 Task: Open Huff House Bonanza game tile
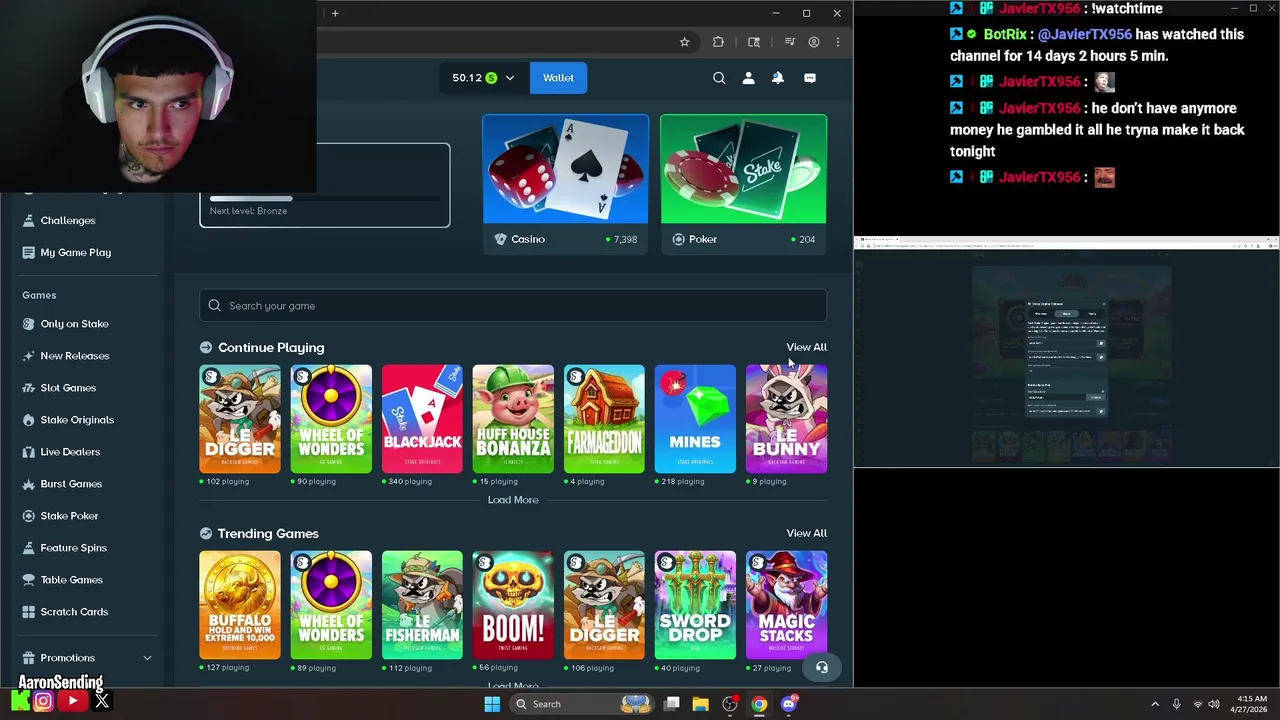pyautogui.click(x=513, y=419)
